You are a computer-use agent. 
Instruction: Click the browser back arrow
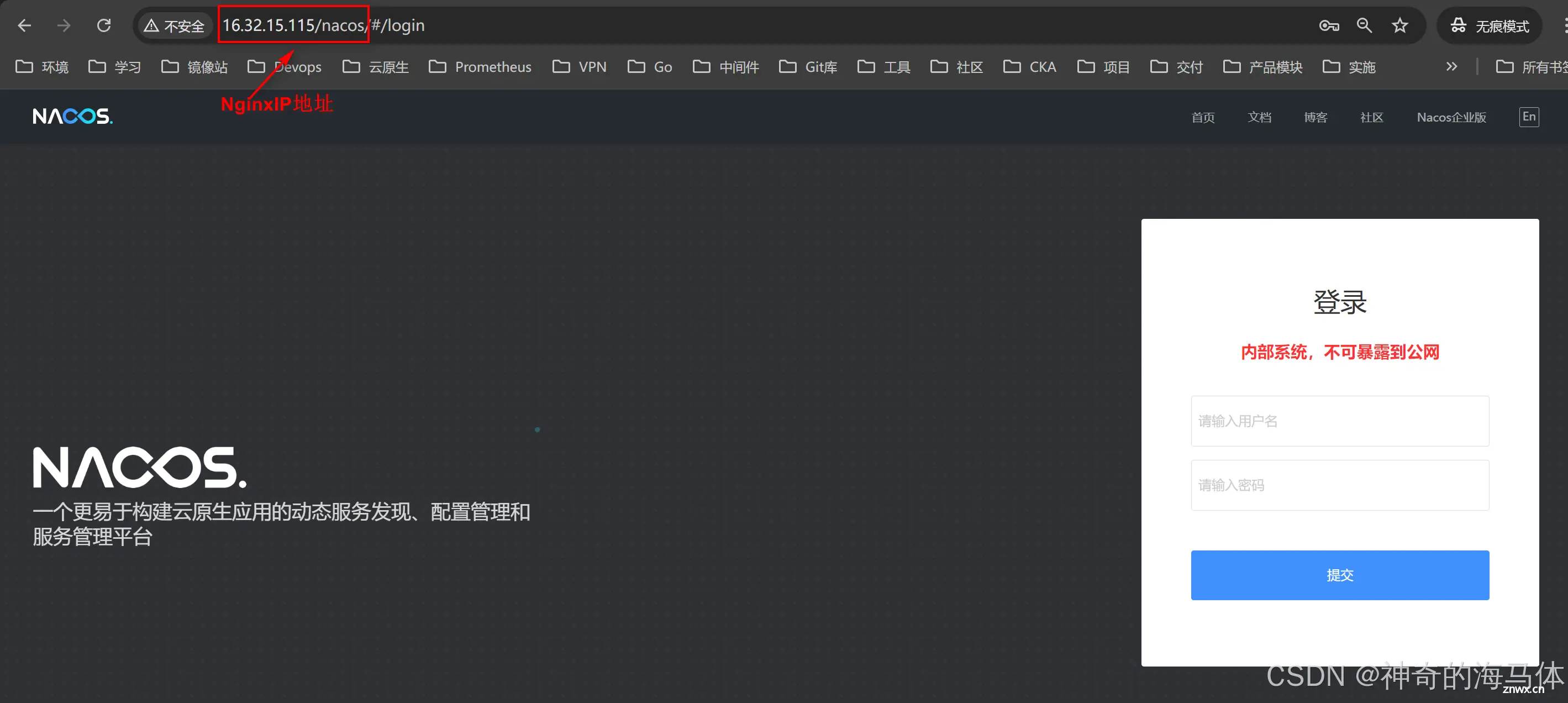point(24,25)
